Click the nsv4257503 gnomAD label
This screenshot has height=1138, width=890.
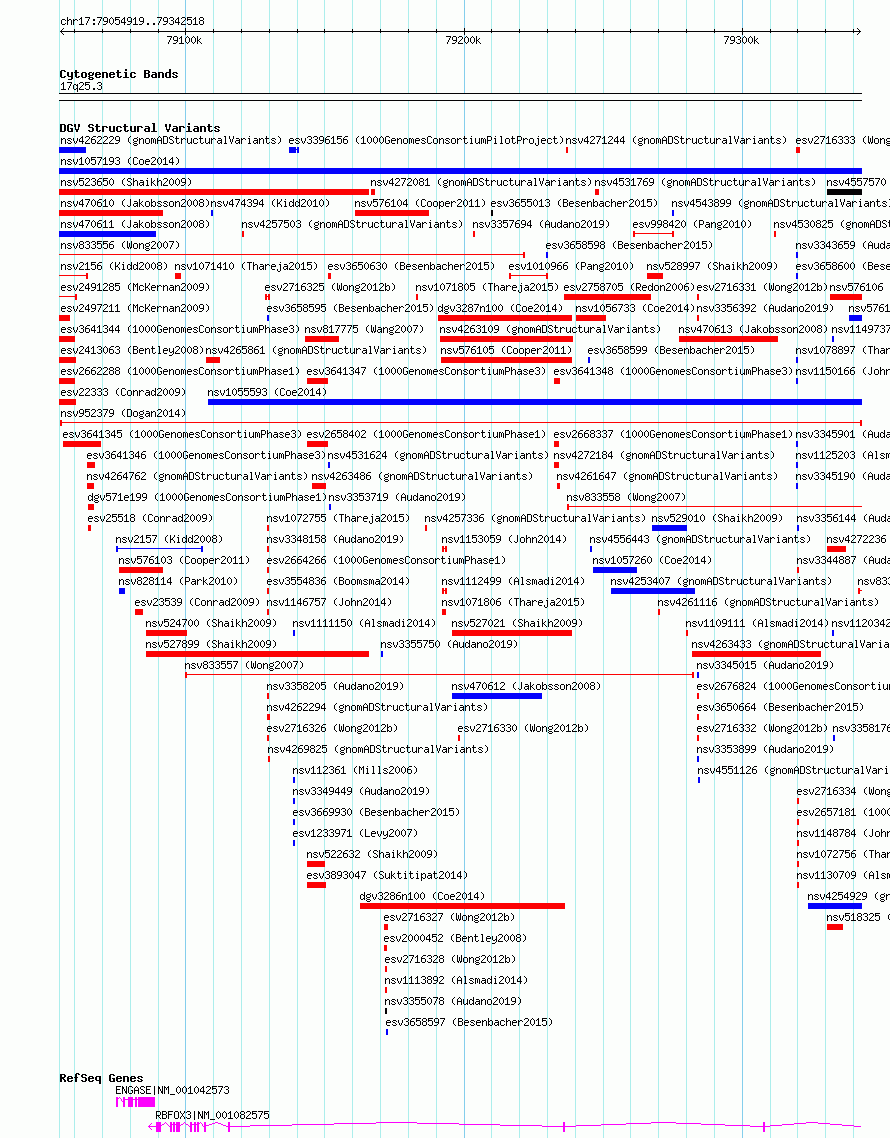point(352,224)
